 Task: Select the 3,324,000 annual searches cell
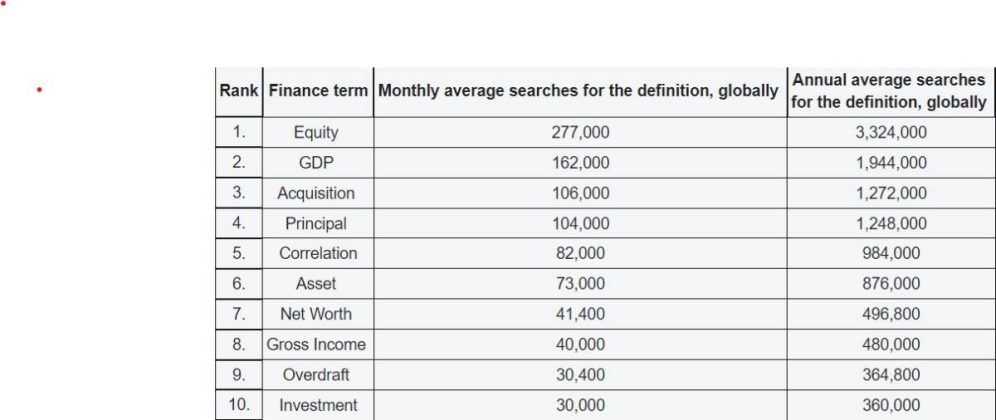point(888,132)
